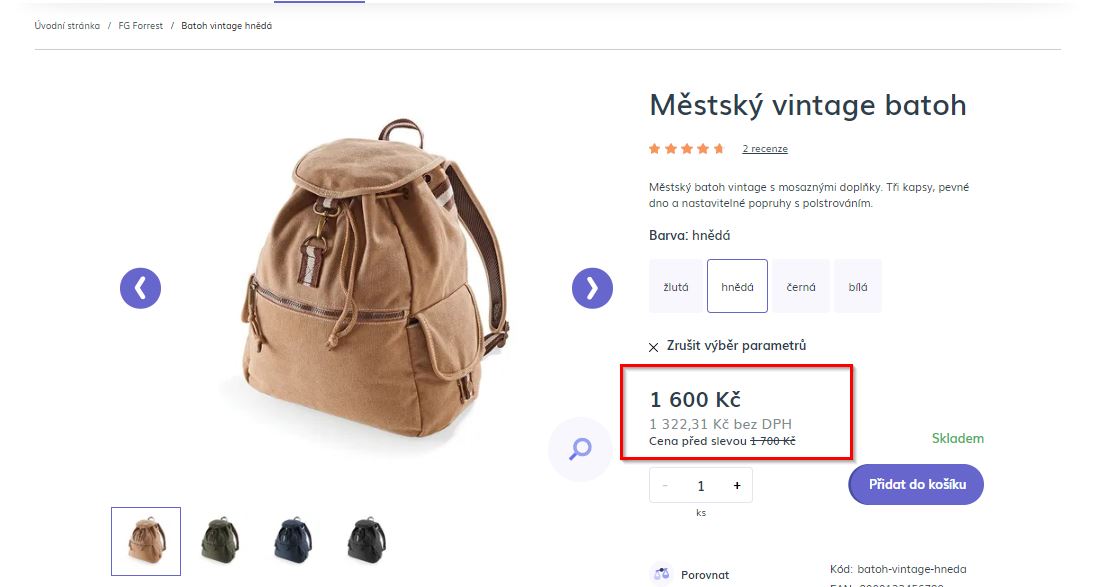Open the magnifier zoom on product image
1115x587 pixels.
pos(581,449)
